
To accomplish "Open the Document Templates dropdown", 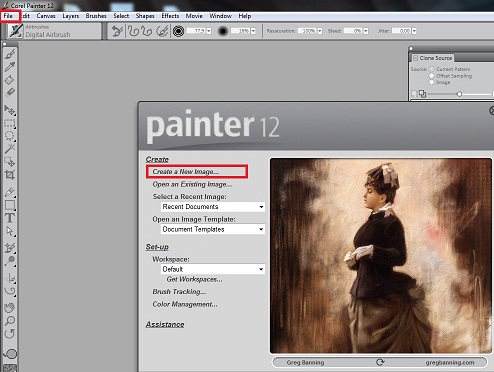I will [213, 229].
